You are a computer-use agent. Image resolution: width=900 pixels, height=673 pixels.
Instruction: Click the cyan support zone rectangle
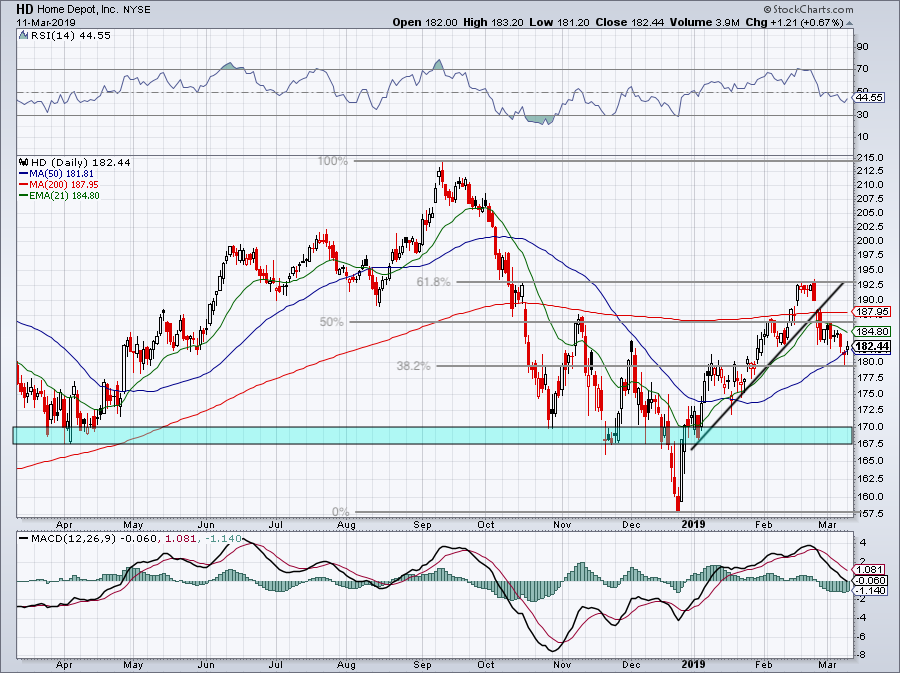432,435
